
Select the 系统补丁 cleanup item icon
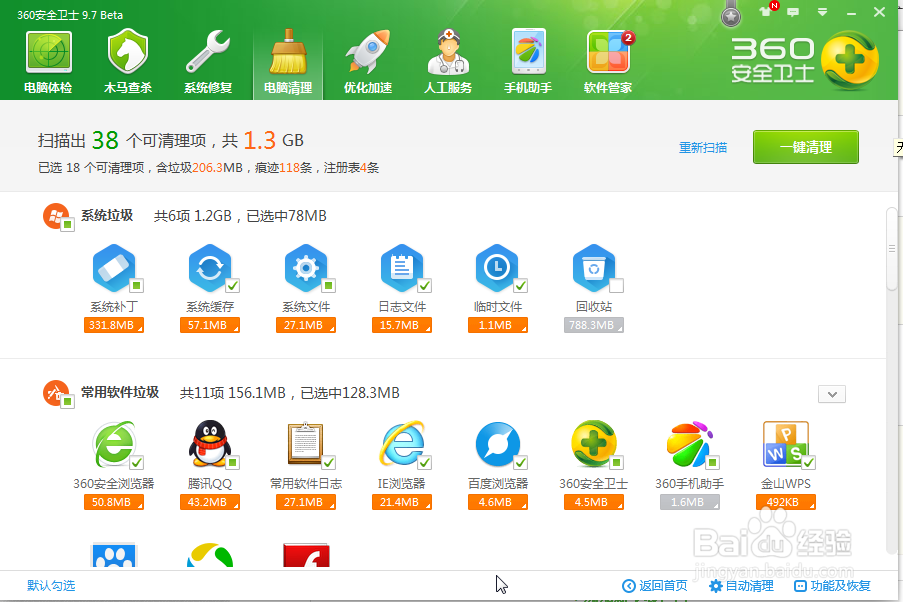point(113,268)
